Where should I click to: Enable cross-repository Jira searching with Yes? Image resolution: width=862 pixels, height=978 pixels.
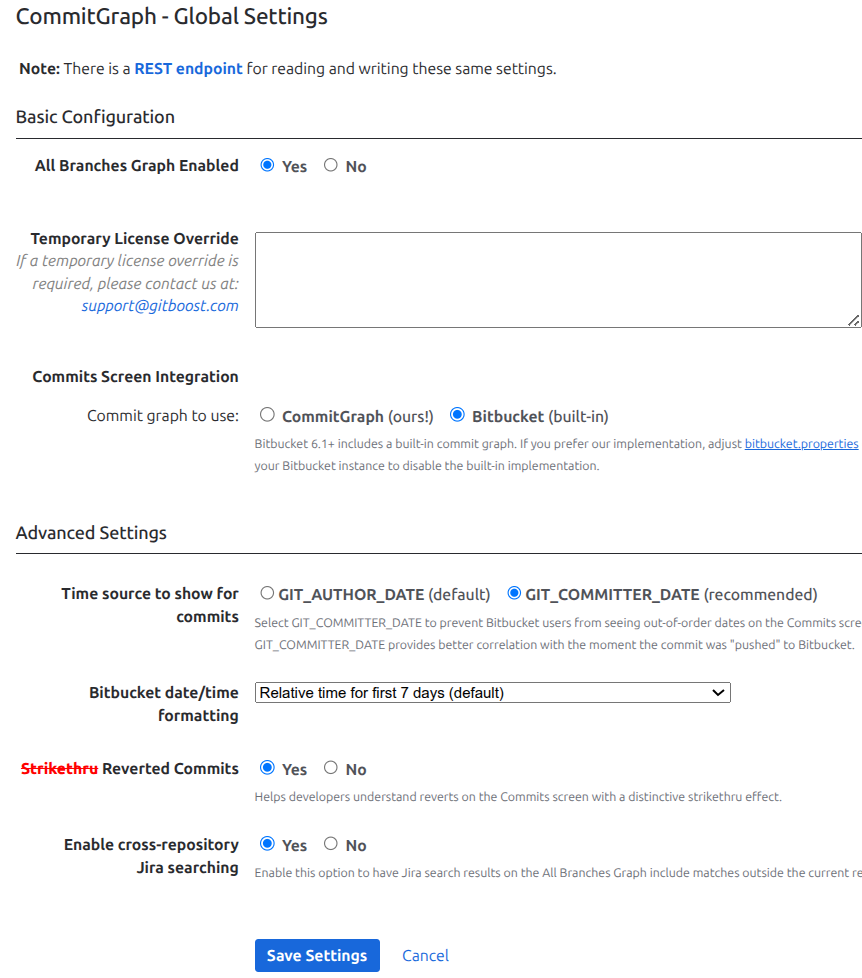tap(267, 844)
